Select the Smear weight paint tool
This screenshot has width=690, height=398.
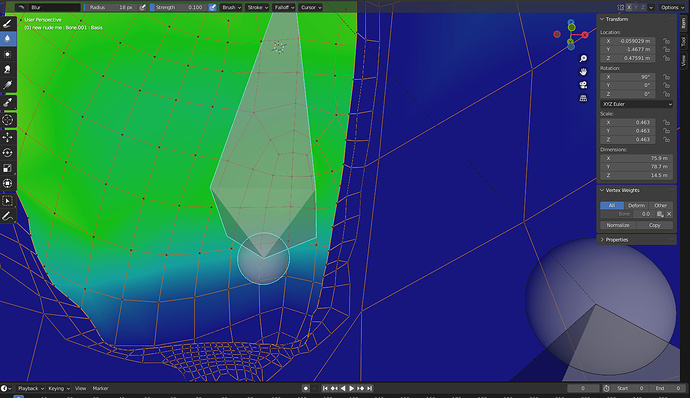[x=7, y=70]
